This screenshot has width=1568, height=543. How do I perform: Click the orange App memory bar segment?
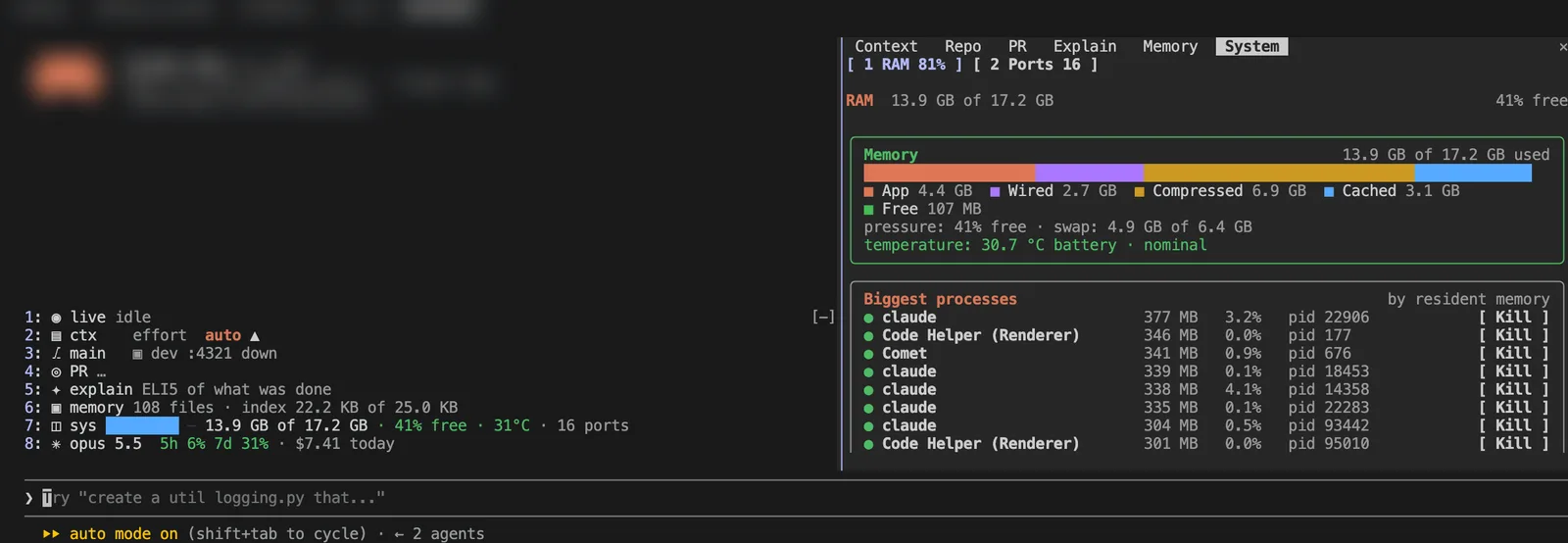click(949, 173)
